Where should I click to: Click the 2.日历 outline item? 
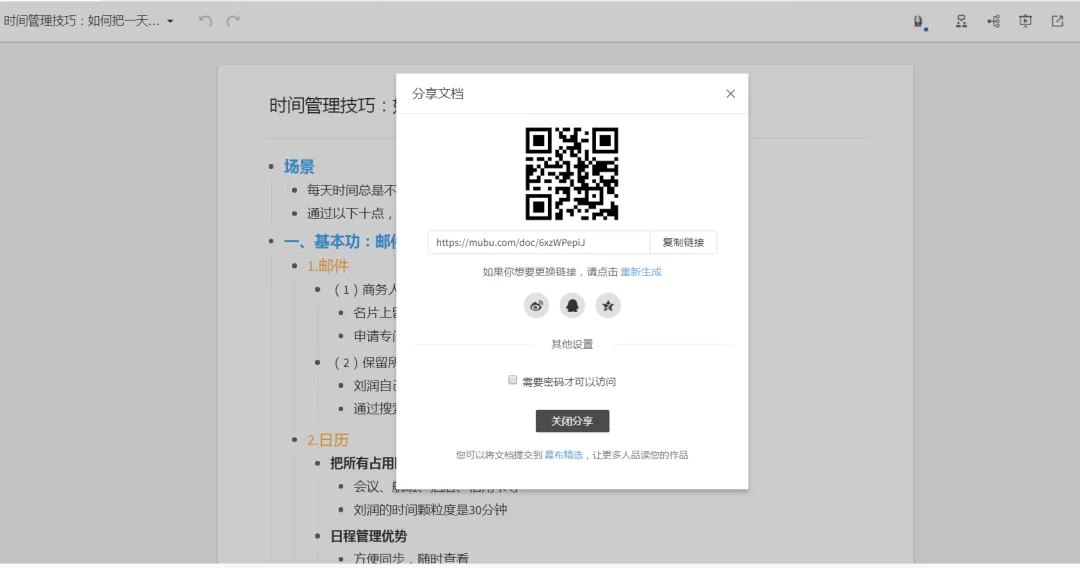328,440
